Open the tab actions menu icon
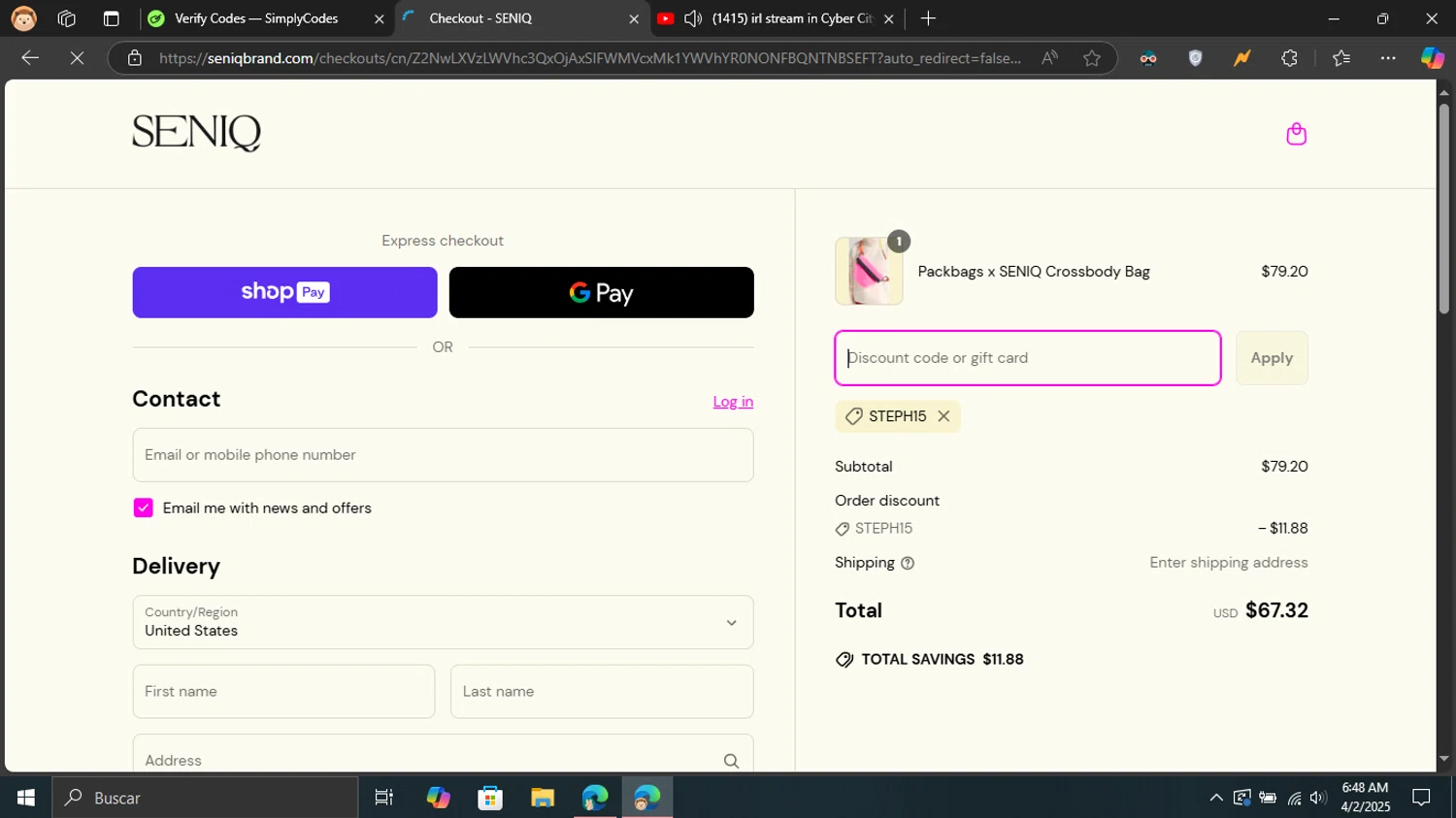The image size is (1456, 818). pyautogui.click(x=111, y=18)
